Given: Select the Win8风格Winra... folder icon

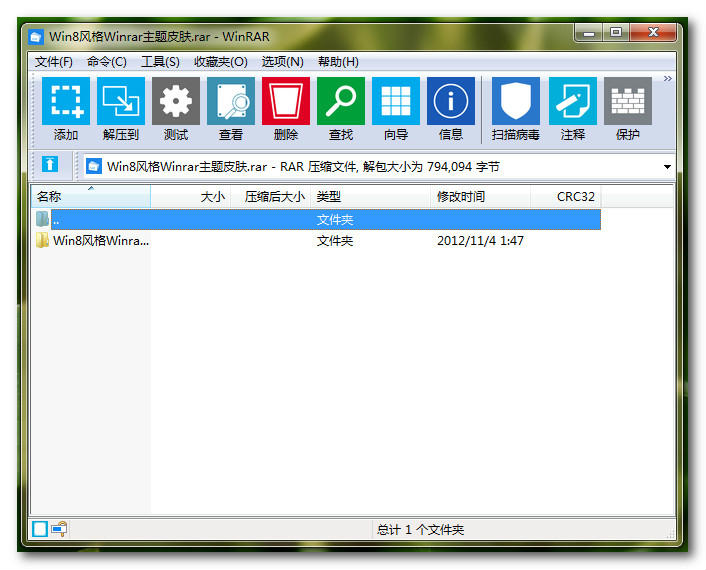Looking at the screenshot, I should coord(42,240).
